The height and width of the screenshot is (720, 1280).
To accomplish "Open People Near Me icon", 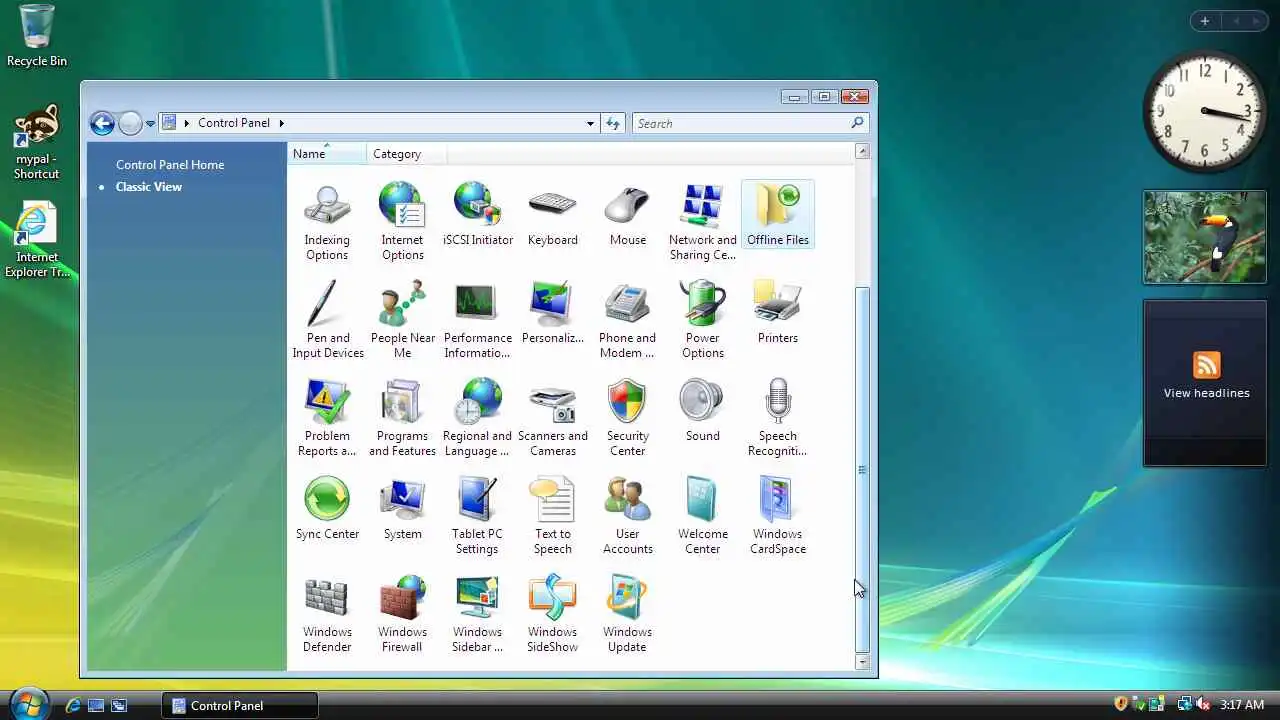I will tap(402, 320).
